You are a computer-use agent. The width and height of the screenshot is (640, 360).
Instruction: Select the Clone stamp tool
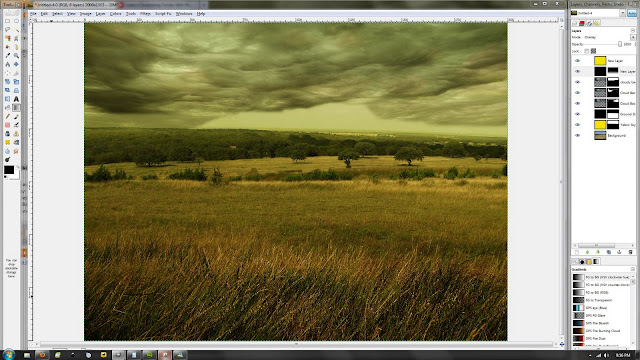click(16, 133)
